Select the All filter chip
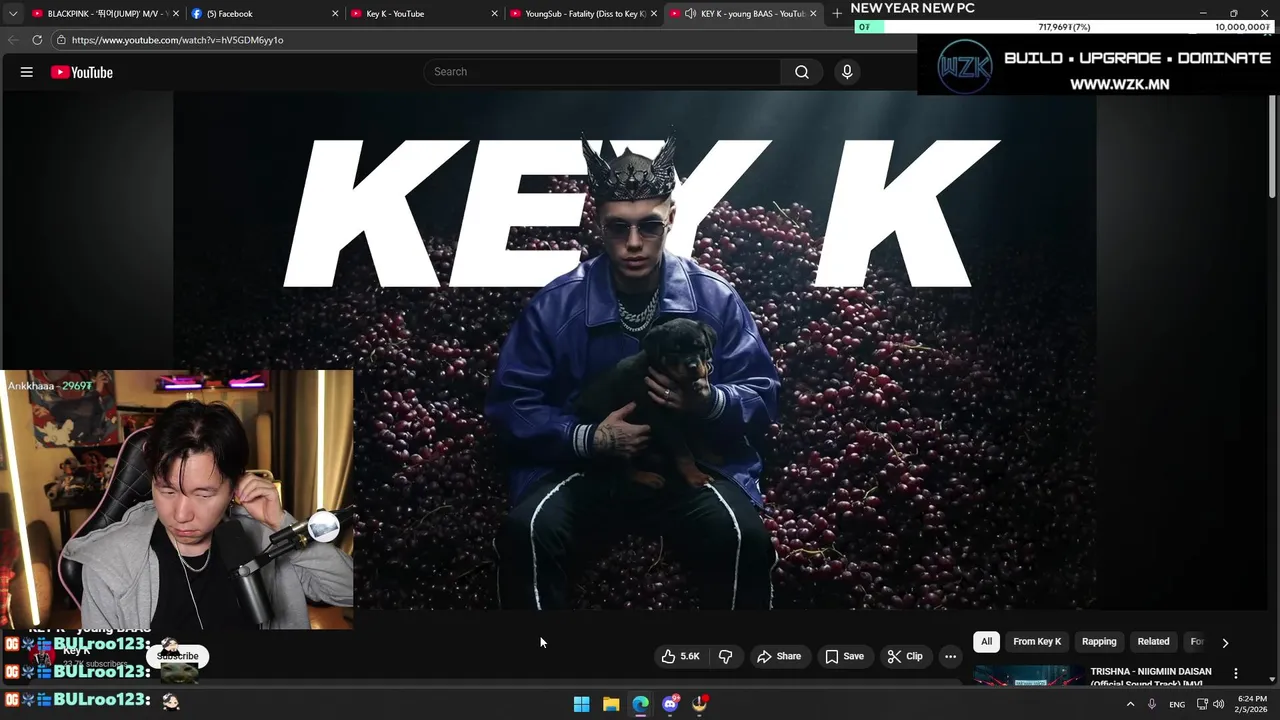This screenshot has width=1280, height=720. coord(986,641)
